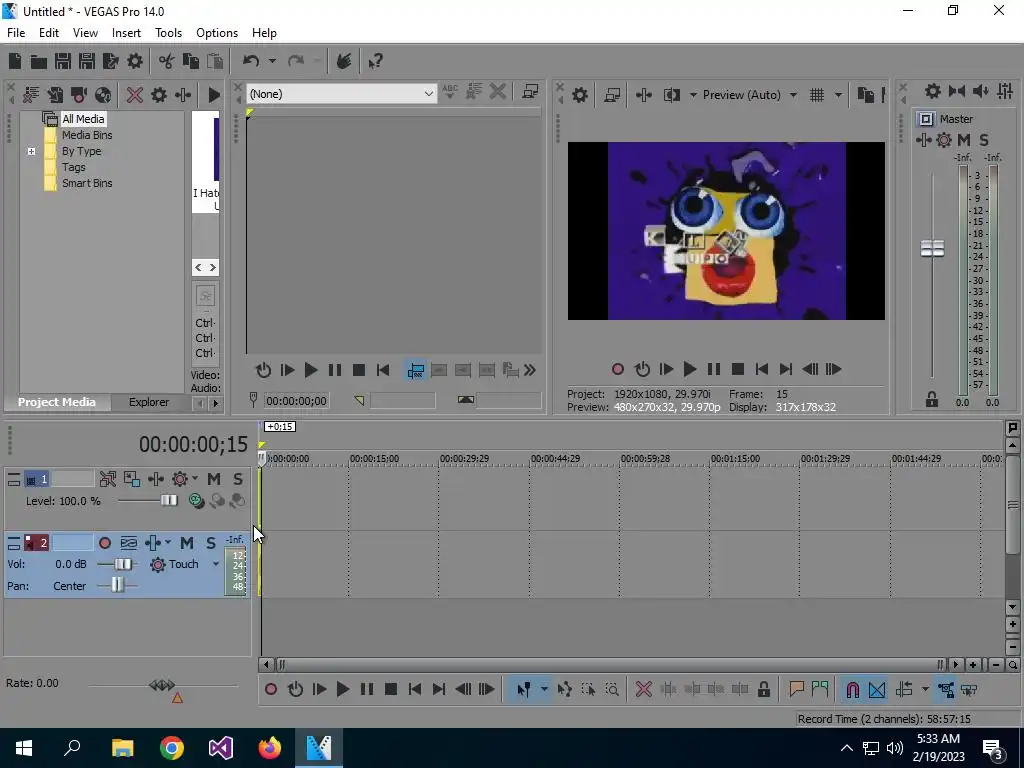Select the normal edit tool in the bottom toolbar
Viewport: 1024px width, 768px height.
tap(524, 690)
